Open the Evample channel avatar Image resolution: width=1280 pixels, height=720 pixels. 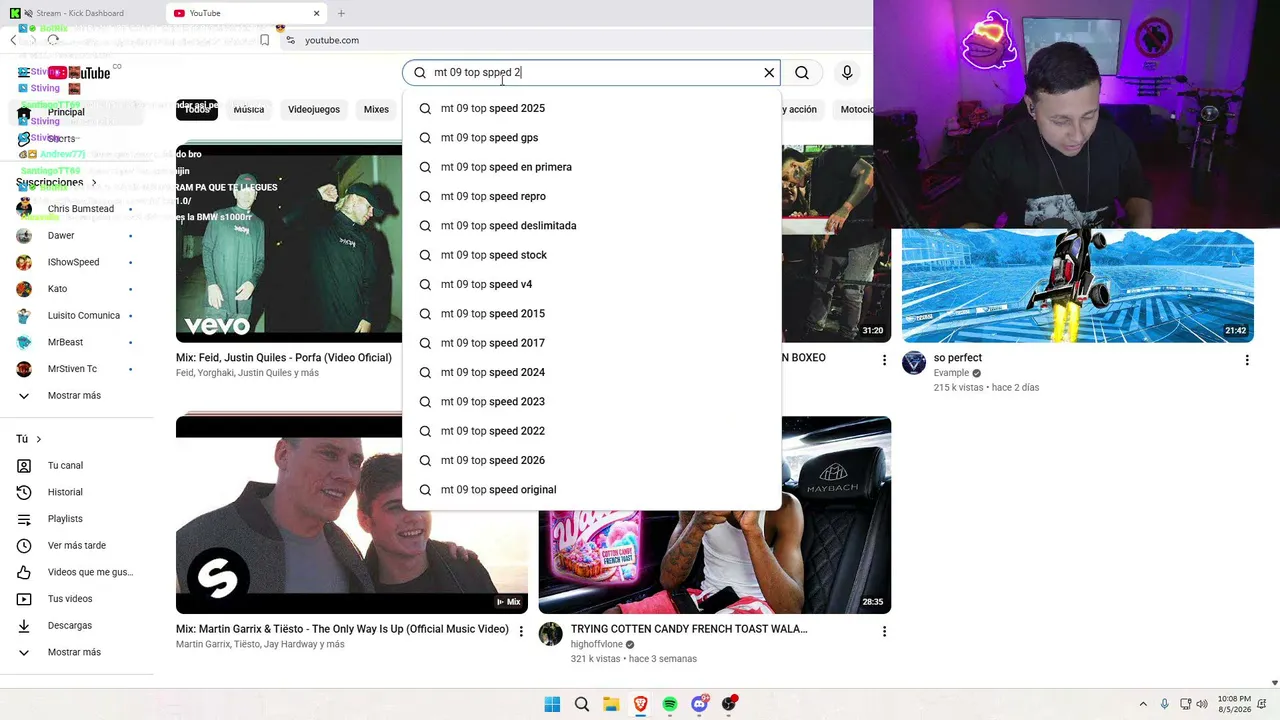click(914, 362)
